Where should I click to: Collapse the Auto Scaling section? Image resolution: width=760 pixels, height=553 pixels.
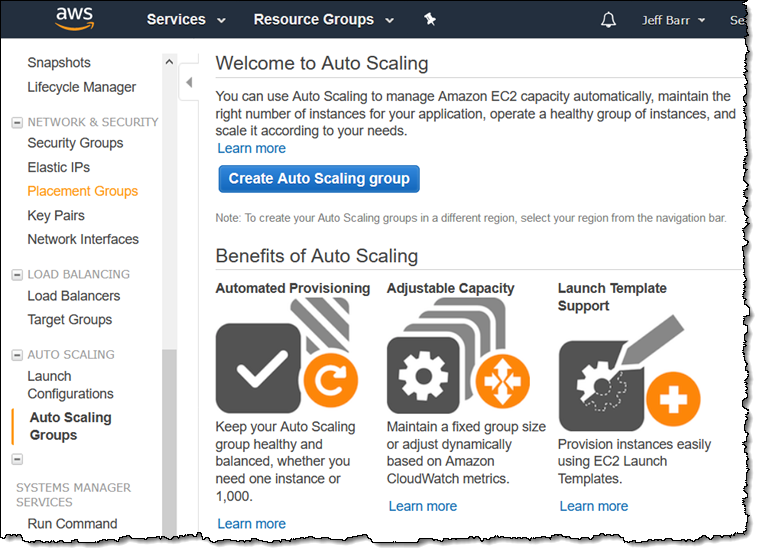tap(17, 354)
